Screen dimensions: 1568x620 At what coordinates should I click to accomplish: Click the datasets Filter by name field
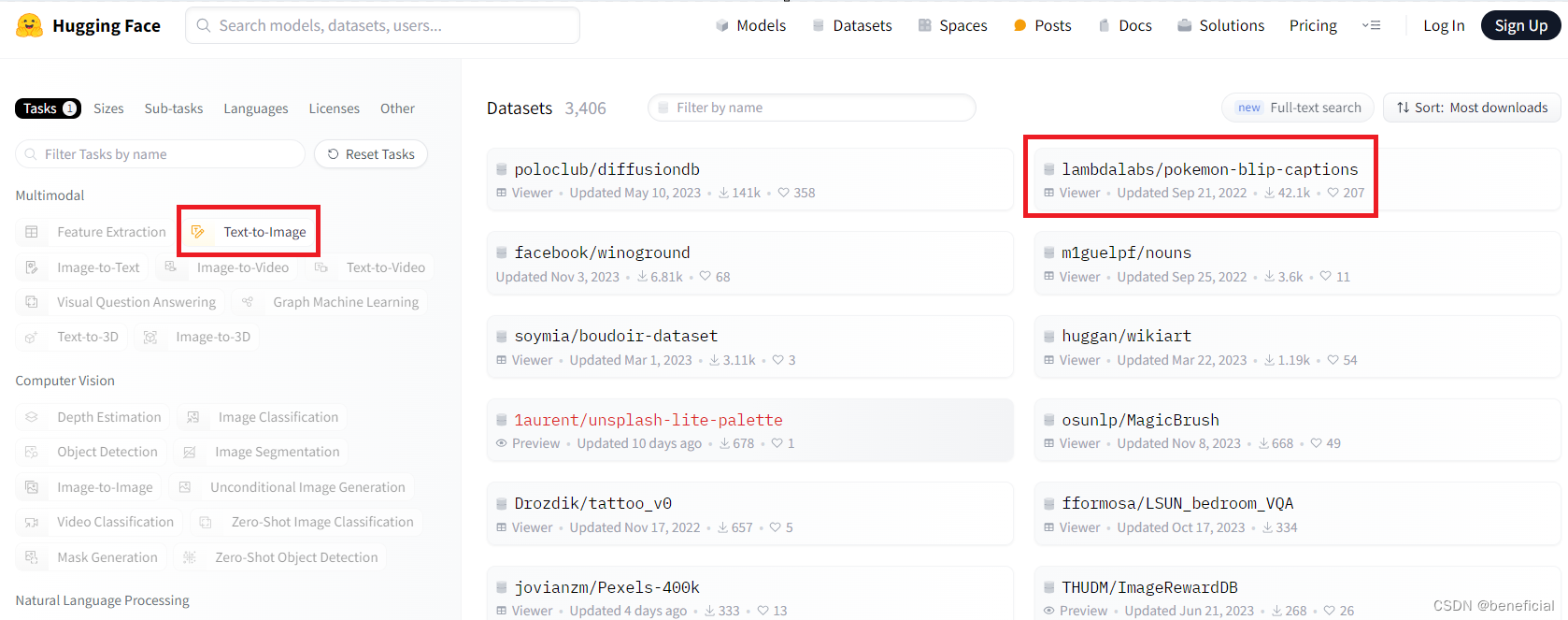pos(812,108)
